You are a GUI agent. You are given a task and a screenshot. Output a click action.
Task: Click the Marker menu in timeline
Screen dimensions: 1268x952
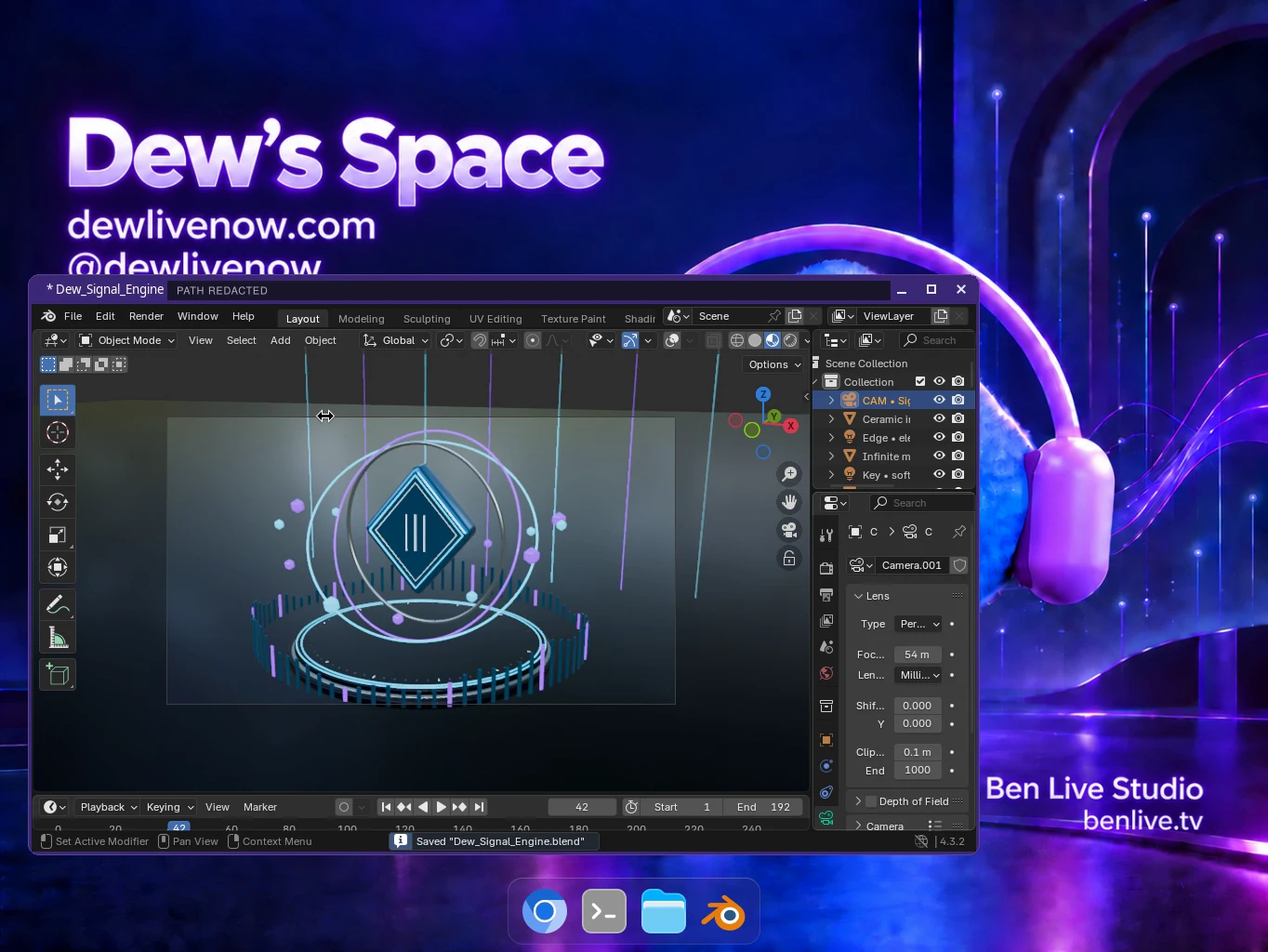coord(260,807)
